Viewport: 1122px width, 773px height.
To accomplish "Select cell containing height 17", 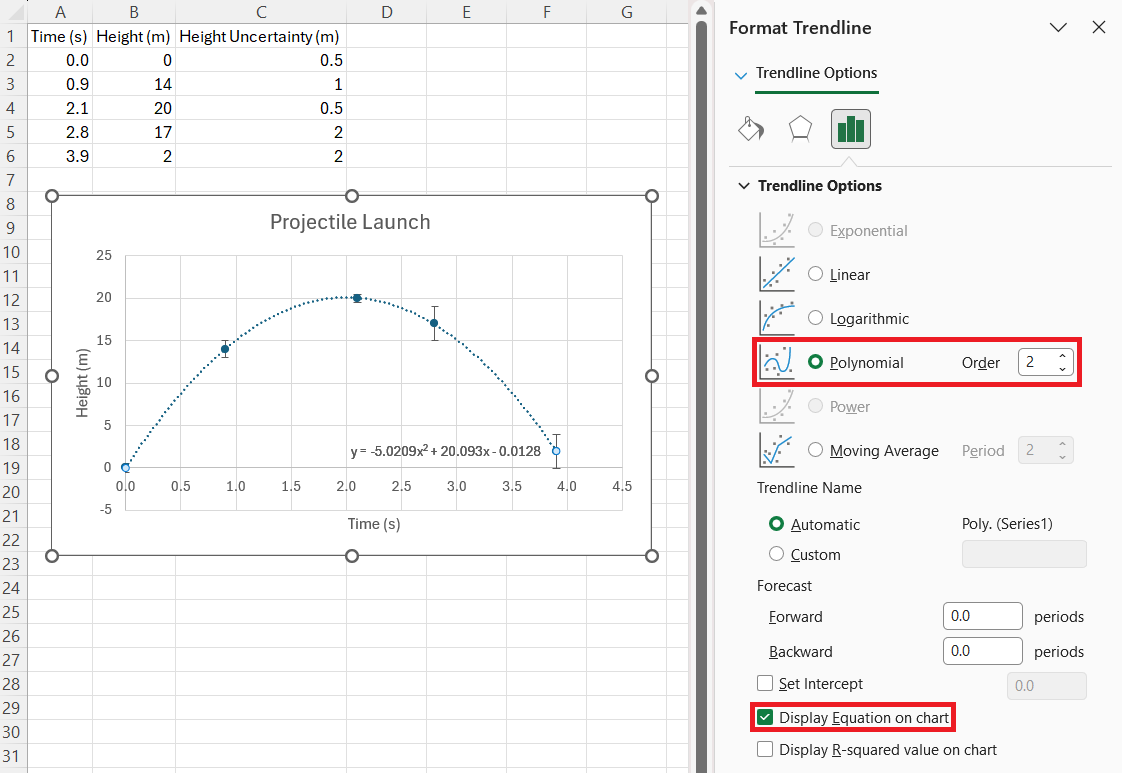I will point(134,132).
